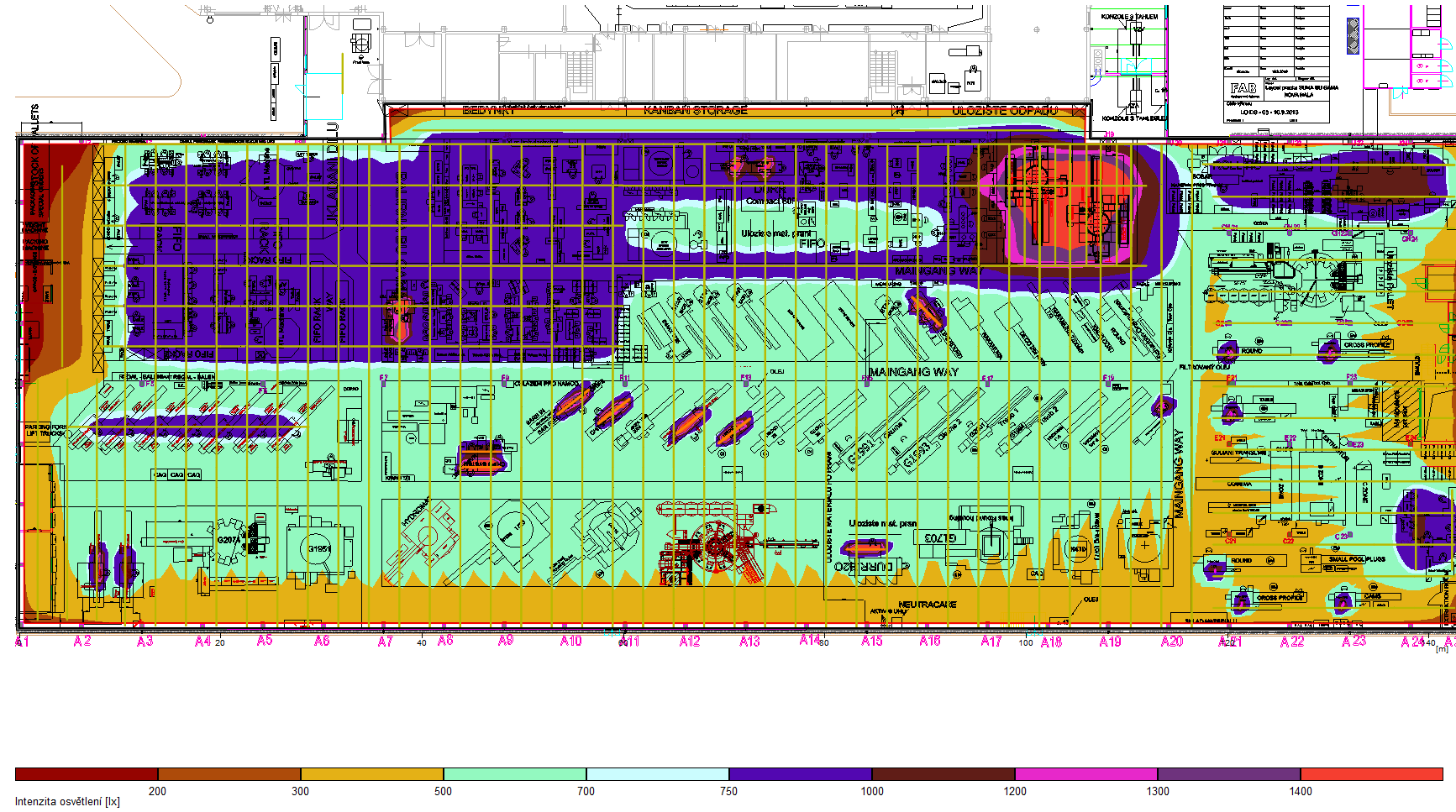This screenshot has height=812, width=1456.
Task: Select axis label A19
Action: pos(1111,642)
